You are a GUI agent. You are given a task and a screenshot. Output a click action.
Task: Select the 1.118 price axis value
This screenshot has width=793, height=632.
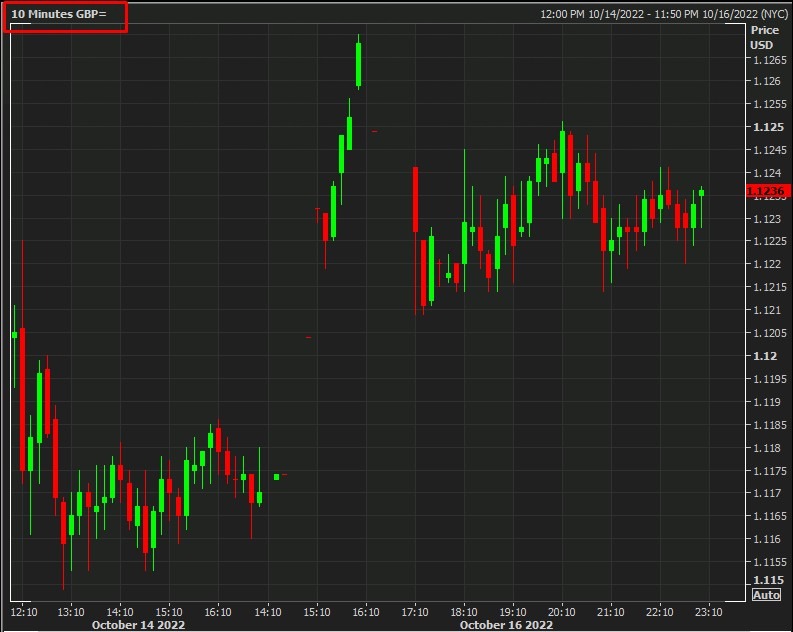[x=767, y=448]
